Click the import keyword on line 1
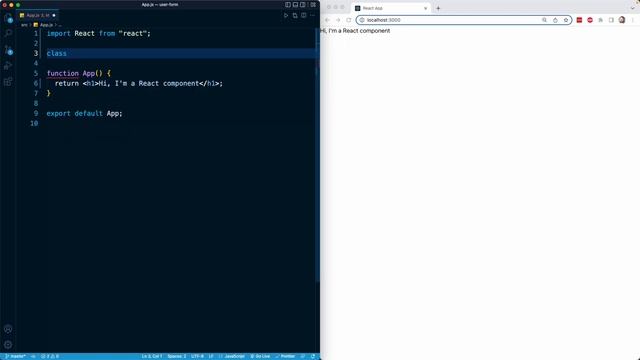The image size is (640, 360). coord(58,33)
